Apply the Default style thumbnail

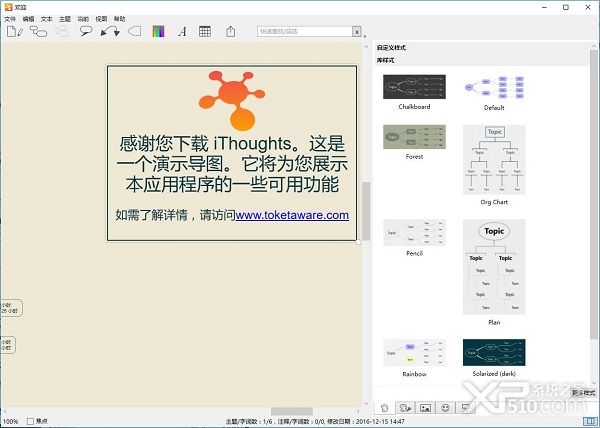point(494,87)
